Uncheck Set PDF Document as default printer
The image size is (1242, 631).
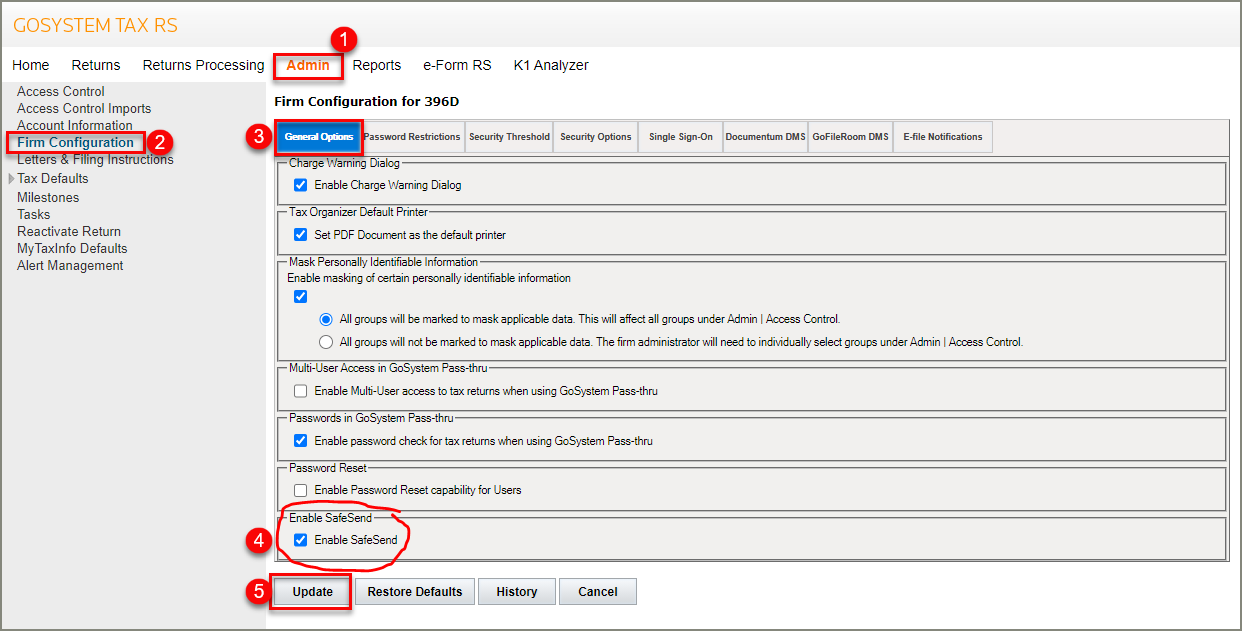(x=301, y=235)
